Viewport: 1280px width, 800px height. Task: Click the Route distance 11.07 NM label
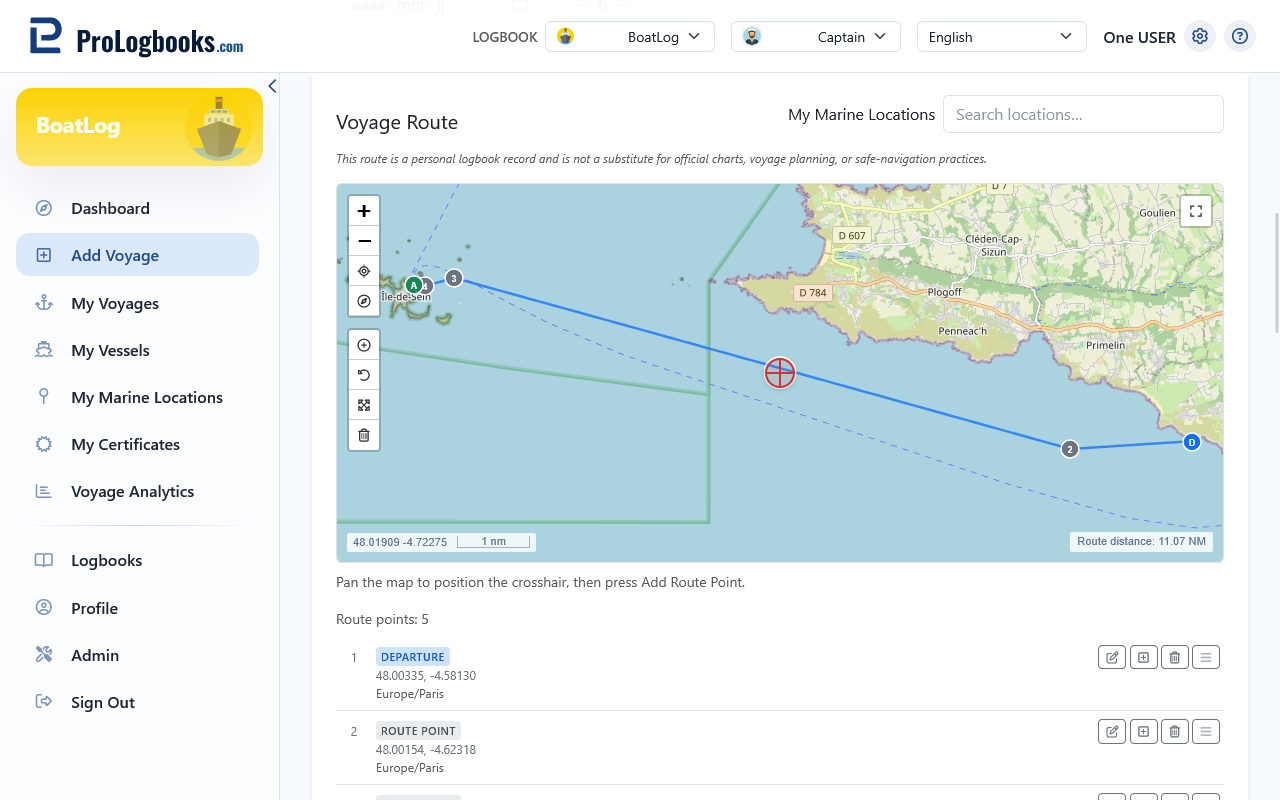pyautogui.click(x=1141, y=542)
